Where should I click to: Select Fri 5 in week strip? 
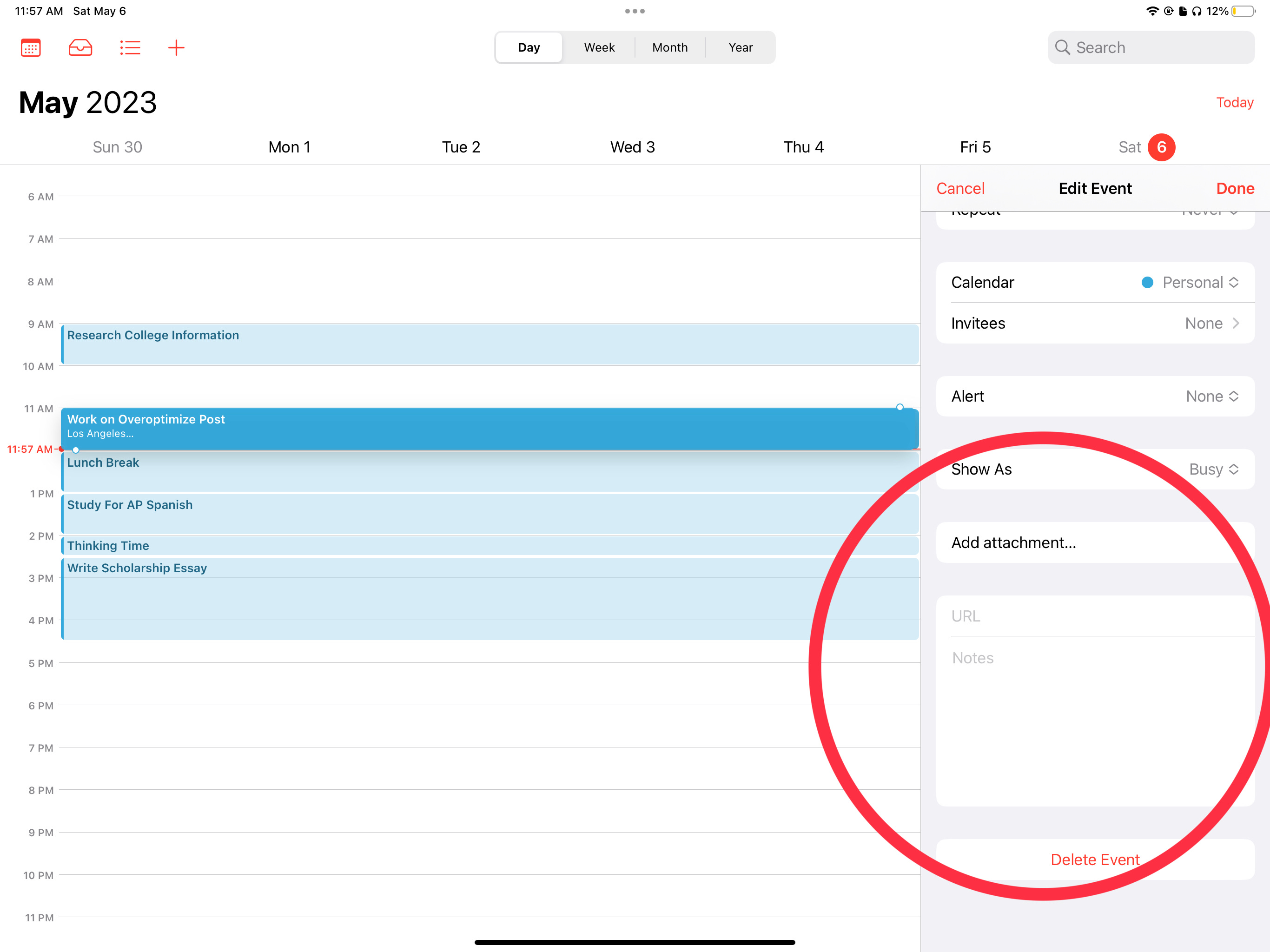(x=975, y=147)
